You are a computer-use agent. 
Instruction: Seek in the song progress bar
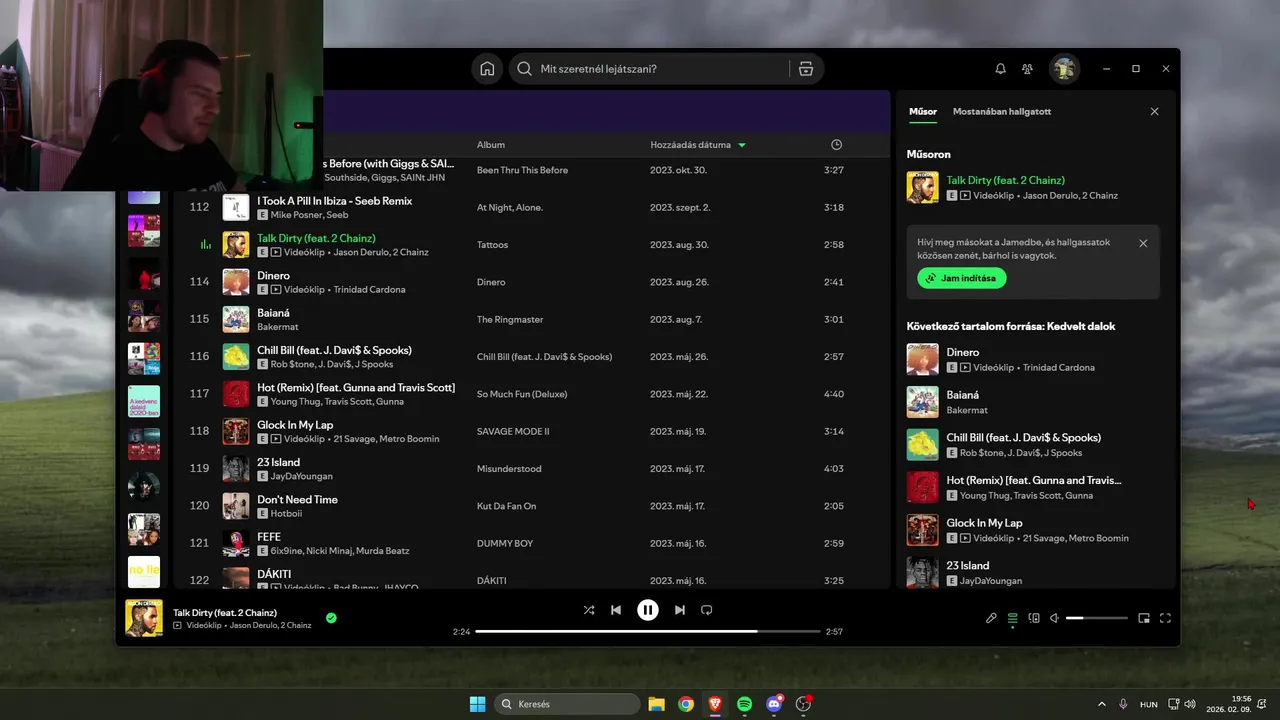(x=648, y=632)
